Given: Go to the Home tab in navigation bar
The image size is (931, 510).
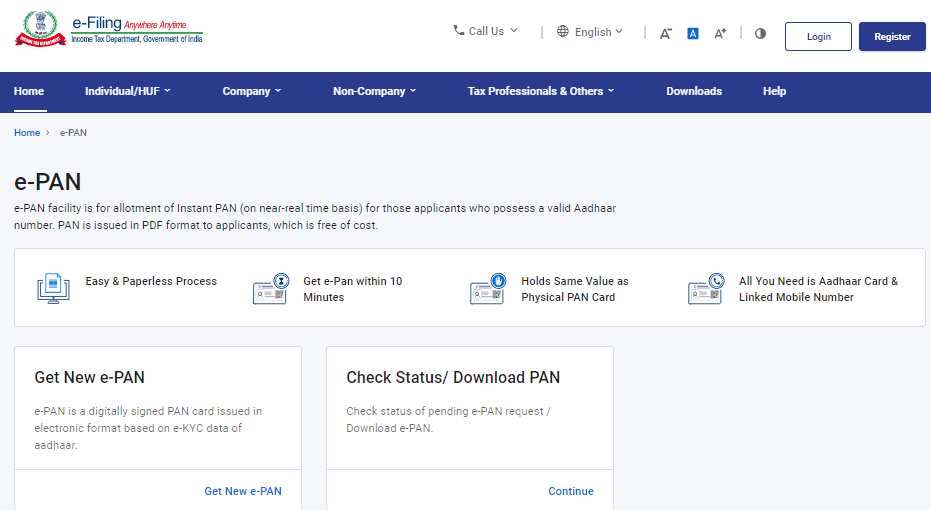Looking at the screenshot, I should click(x=29, y=91).
